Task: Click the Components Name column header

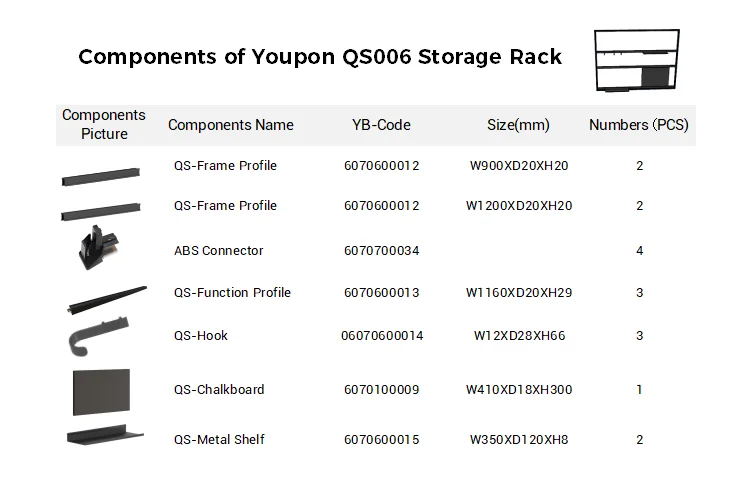Action: [231, 125]
